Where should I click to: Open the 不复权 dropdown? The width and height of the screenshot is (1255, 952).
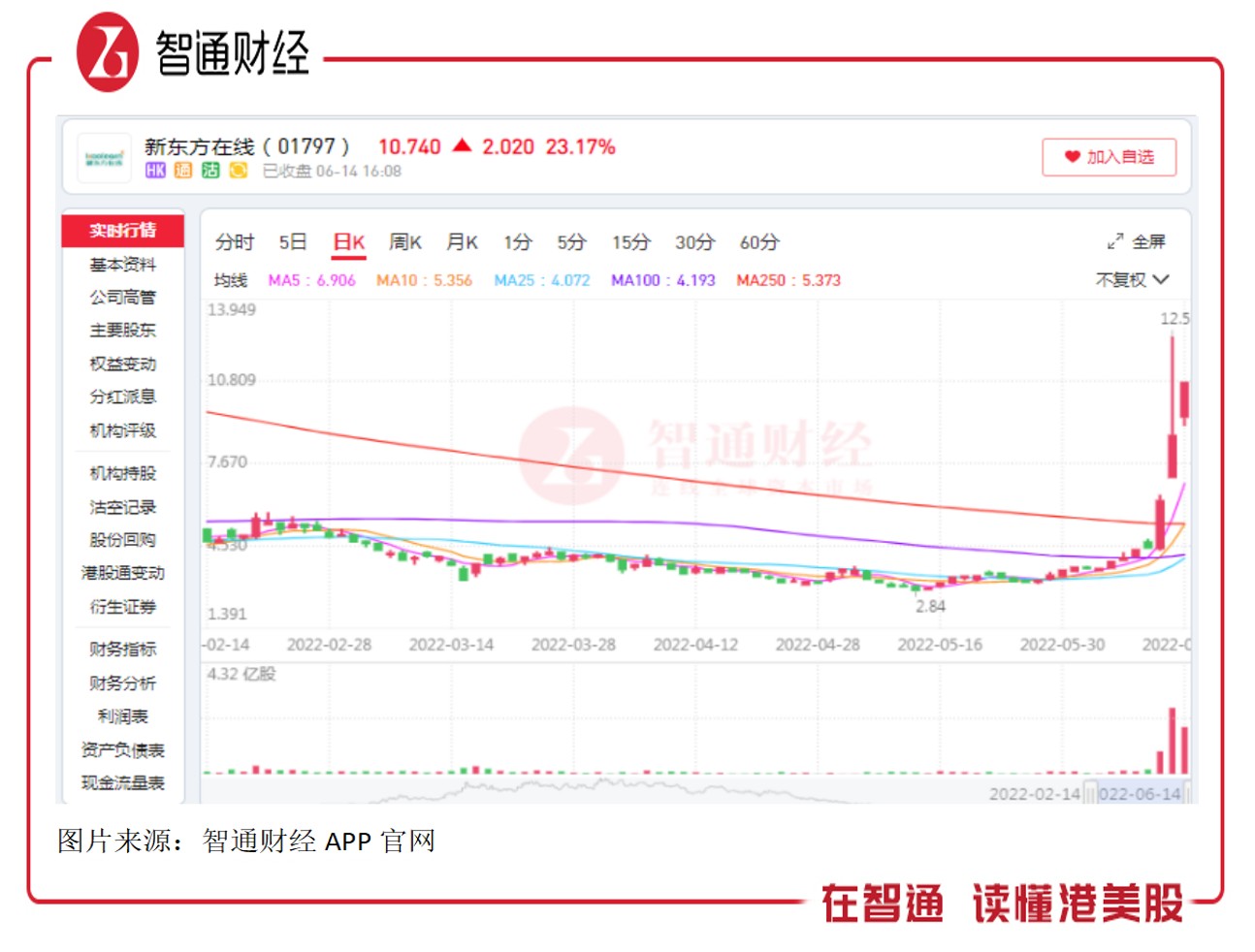(x=1132, y=280)
